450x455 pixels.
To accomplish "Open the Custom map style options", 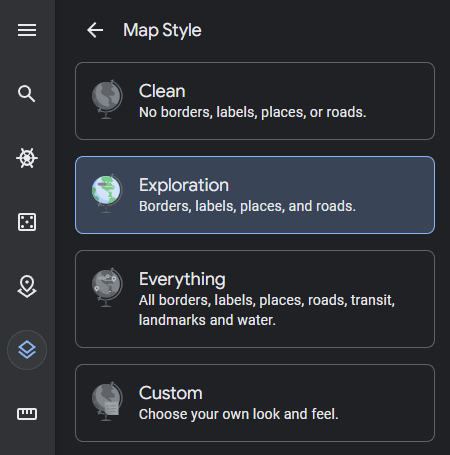I will [255, 403].
